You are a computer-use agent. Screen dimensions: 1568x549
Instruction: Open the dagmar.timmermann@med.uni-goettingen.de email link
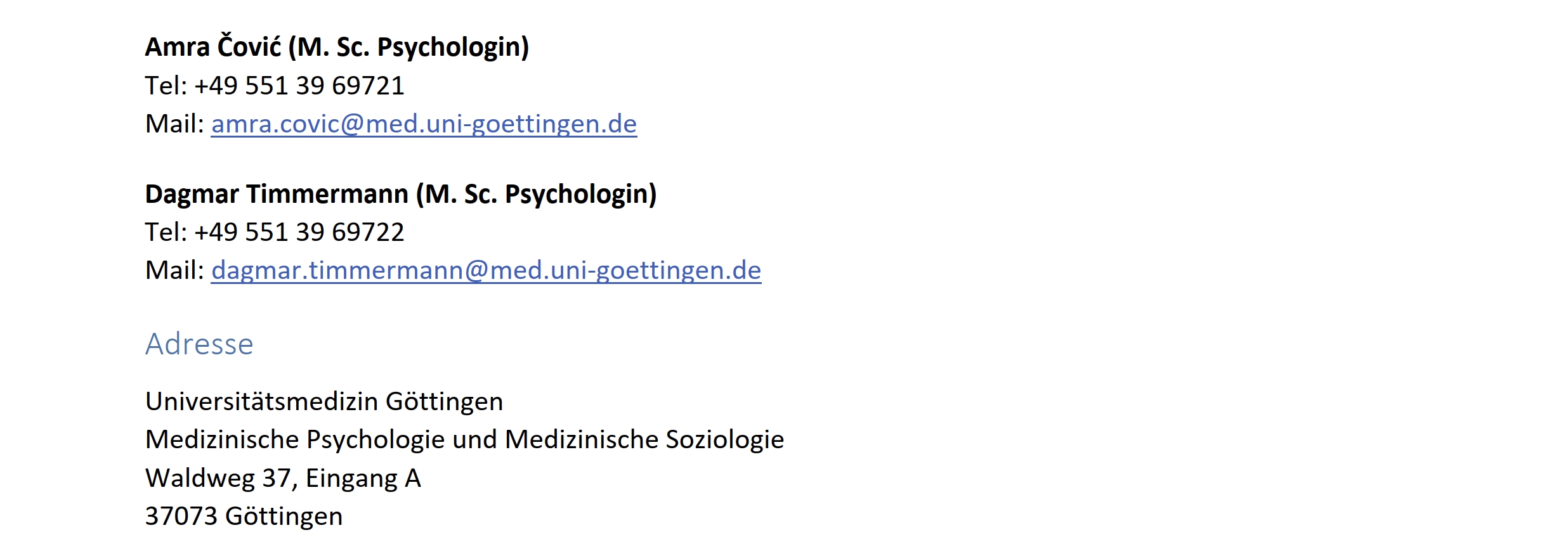point(486,270)
